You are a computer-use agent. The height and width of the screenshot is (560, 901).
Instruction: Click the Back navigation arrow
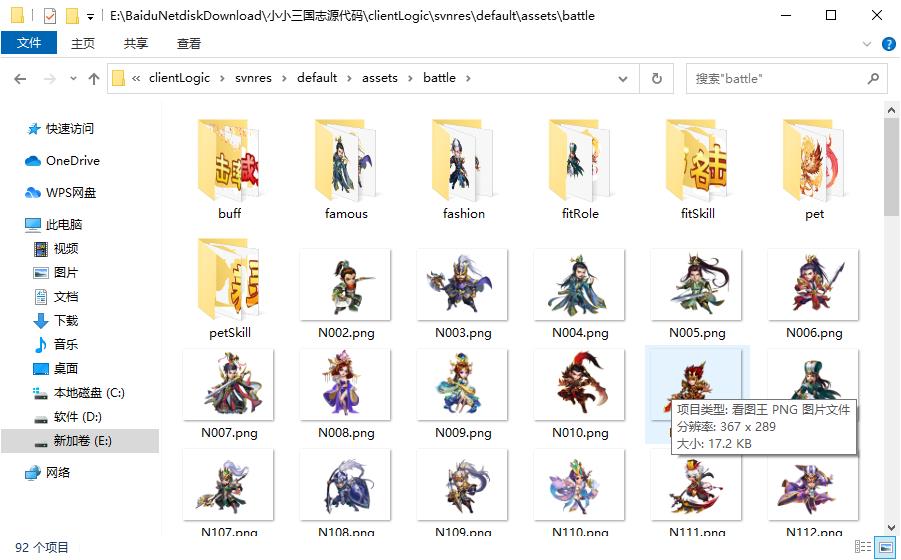click(19, 79)
